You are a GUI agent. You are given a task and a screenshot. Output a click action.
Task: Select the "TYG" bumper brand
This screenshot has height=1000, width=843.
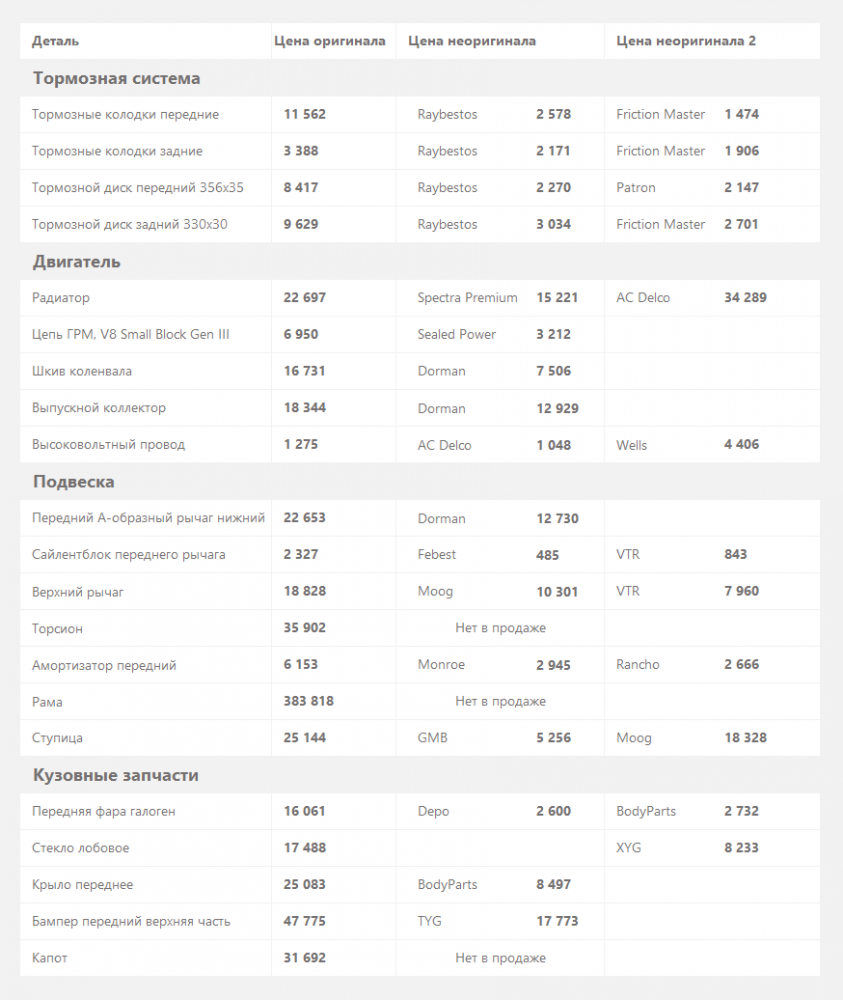(x=429, y=921)
